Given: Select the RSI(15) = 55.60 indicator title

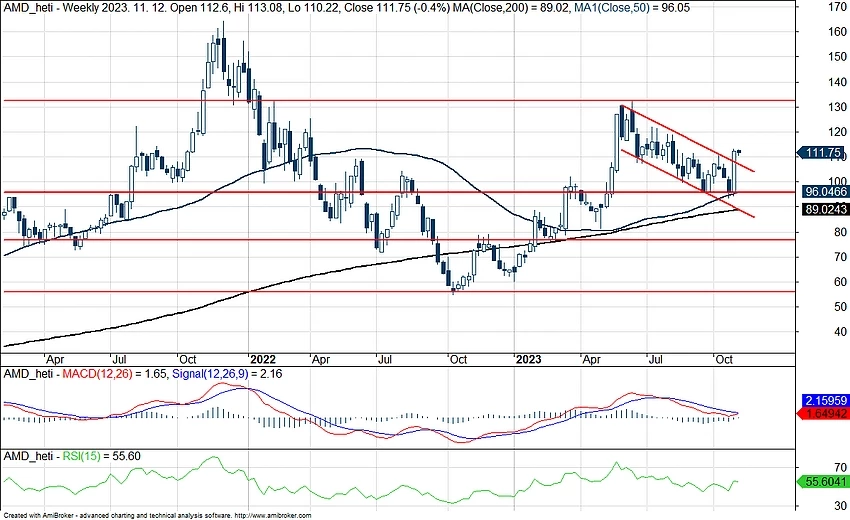Looking at the screenshot, I should [101, 456].
